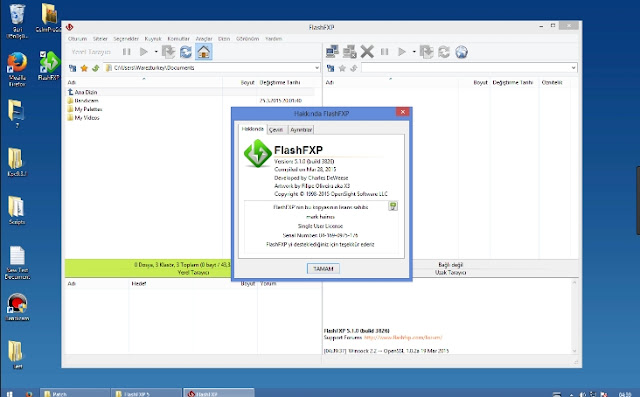Click the globe icon in remote toolbar

tap(461, 52)
